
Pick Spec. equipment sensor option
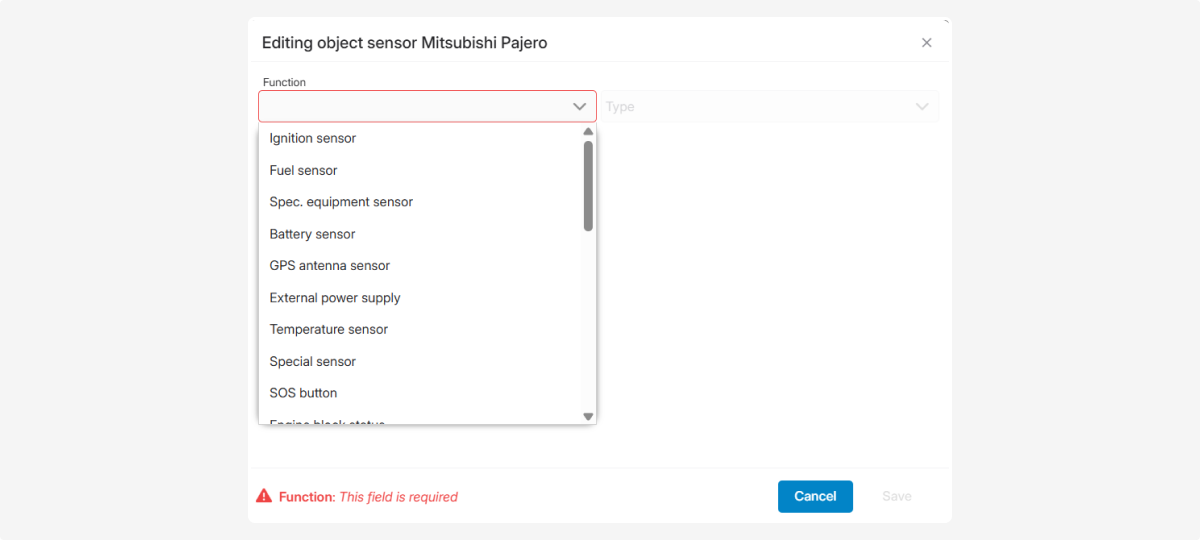(x=341, y=202)
